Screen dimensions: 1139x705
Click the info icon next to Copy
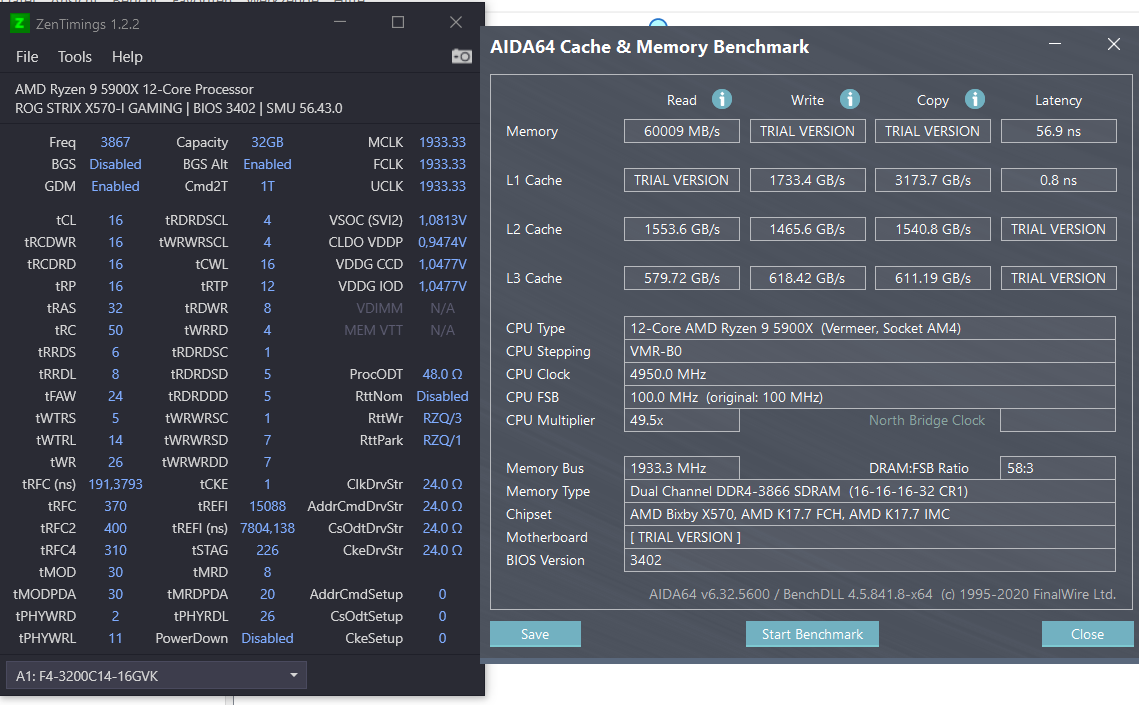coord(974,99)
